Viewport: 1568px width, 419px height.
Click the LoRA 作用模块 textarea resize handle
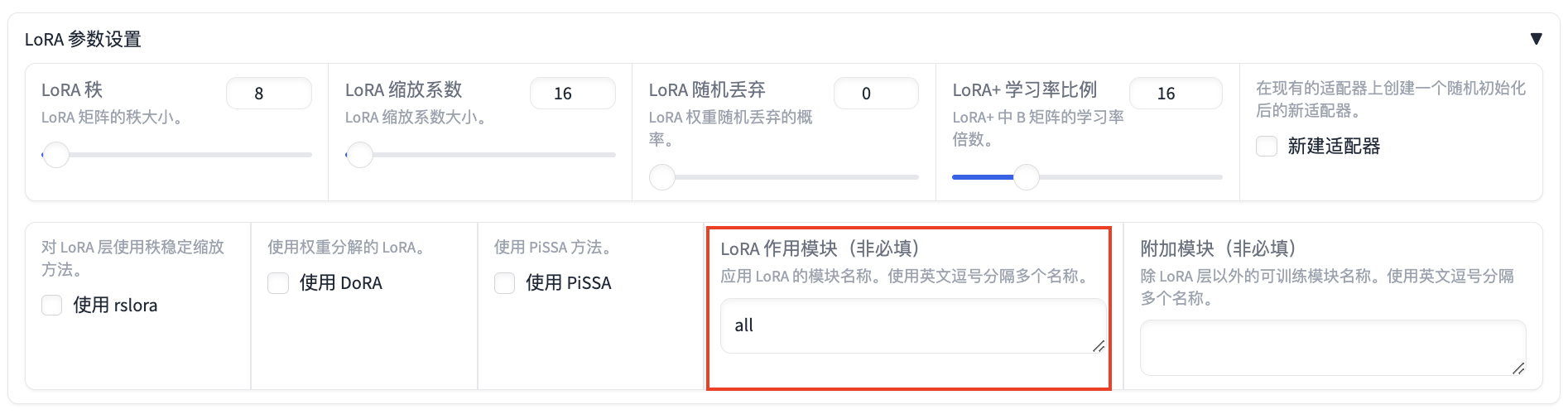pos(1099,346)
